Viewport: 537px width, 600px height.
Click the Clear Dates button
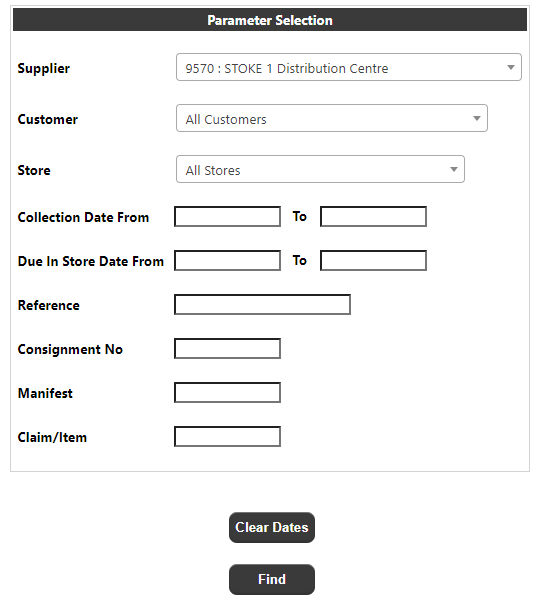272,527
